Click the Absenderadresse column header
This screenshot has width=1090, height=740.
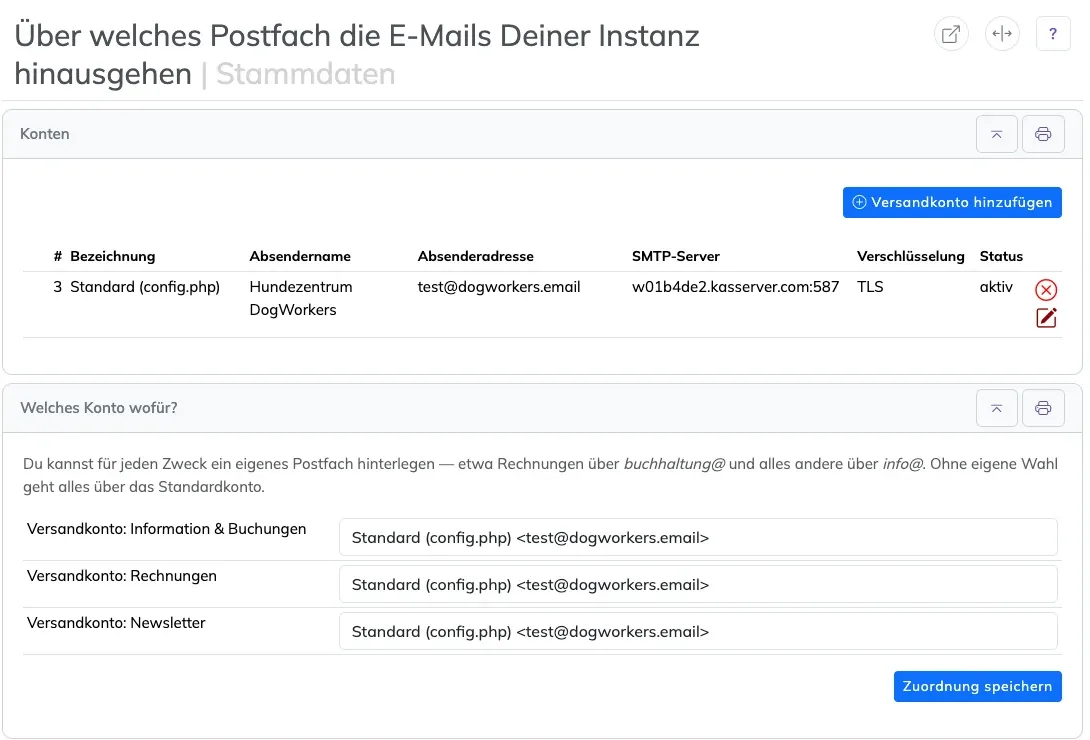pos(475,256)
